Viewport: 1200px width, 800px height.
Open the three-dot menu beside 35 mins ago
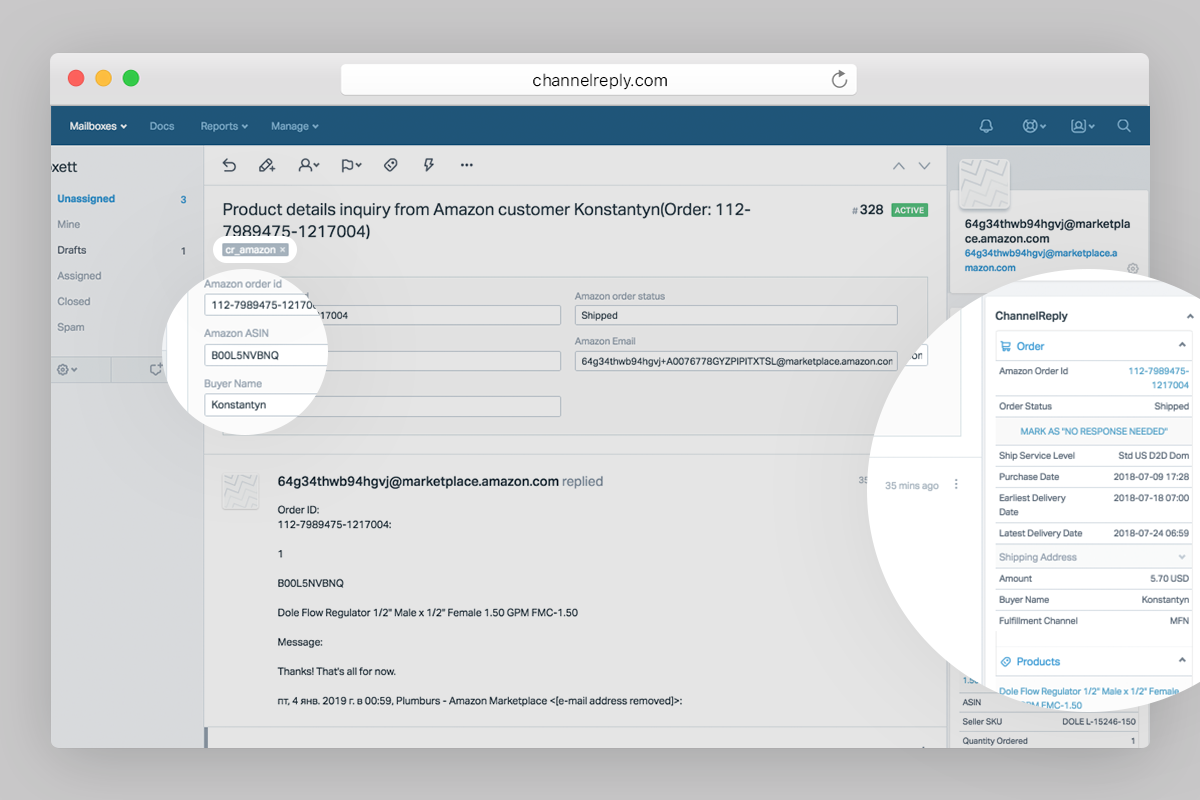(x=956, y=485)
